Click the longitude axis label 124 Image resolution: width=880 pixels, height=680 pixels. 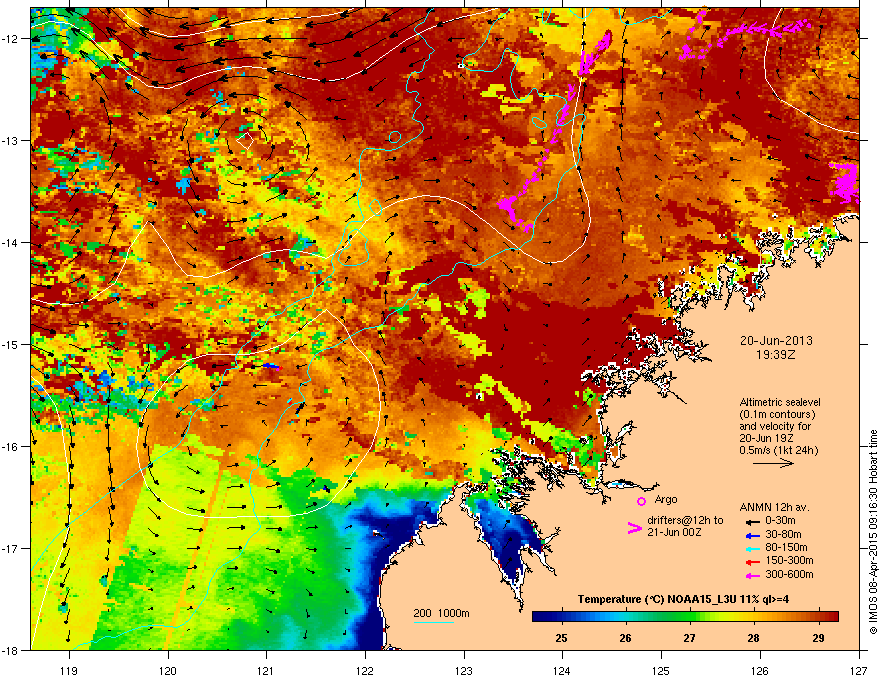click(x=562, y=670)
